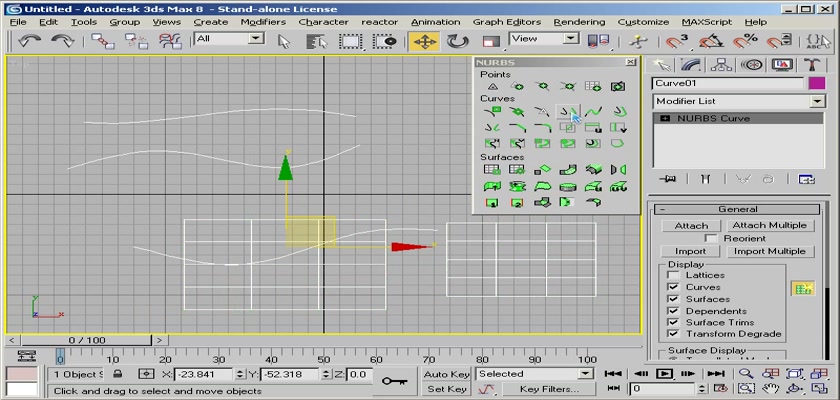Toggle the Spinner Snap icon
Image resolution: width=840 pixels, height=400 pixels.
pyautogui.click(x=778, y=42)
